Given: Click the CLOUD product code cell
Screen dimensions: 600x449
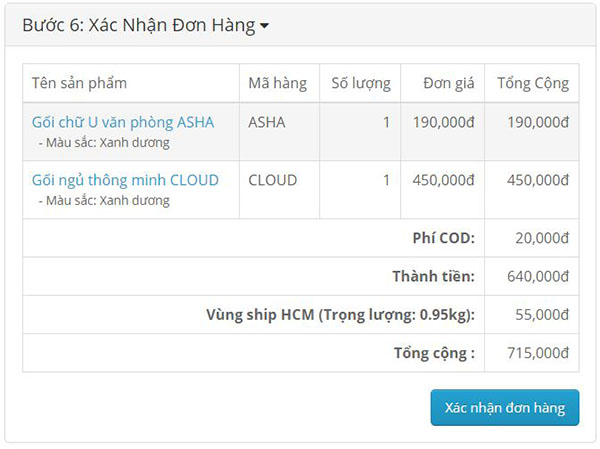Looking at the screenshot, I should tap(272, 181).
